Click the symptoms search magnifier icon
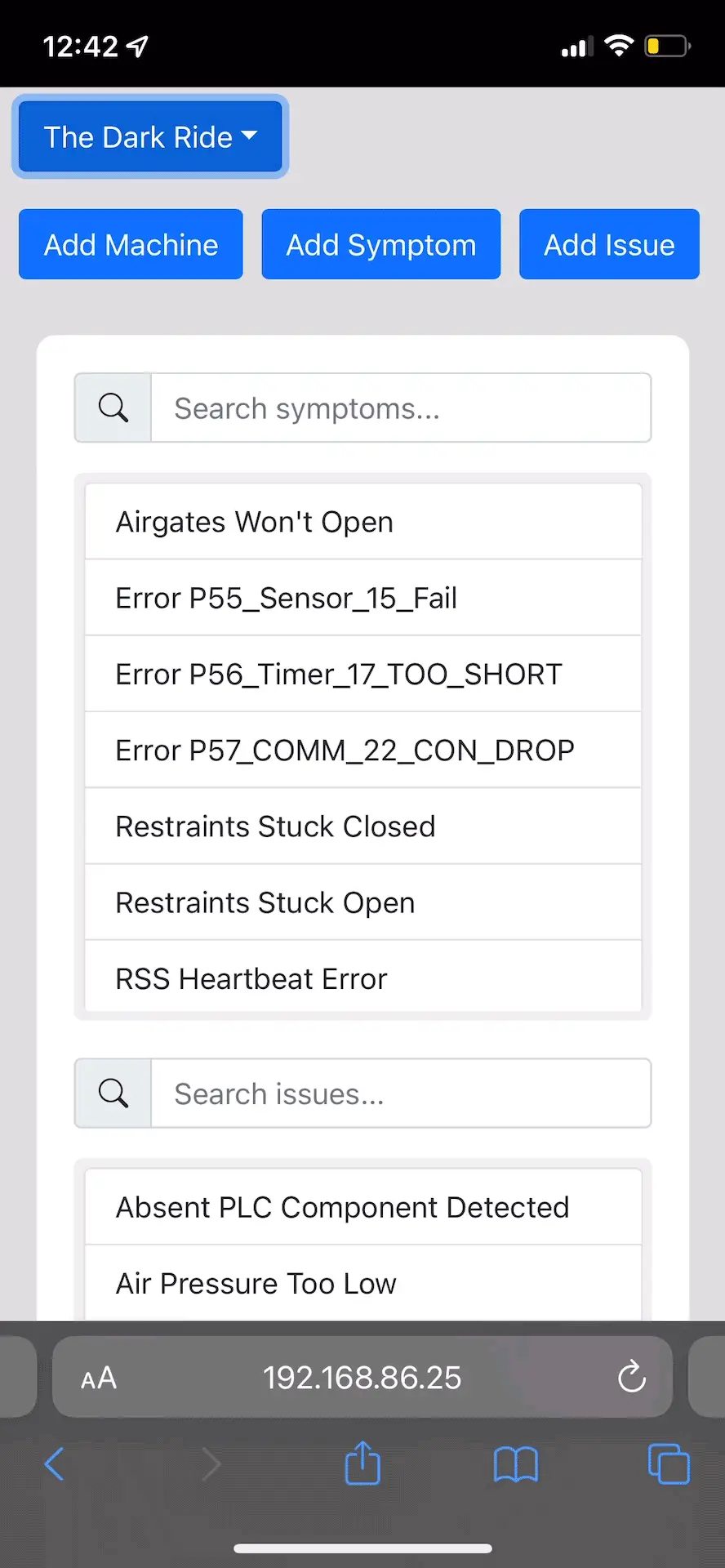 click(x=112, y=408)
